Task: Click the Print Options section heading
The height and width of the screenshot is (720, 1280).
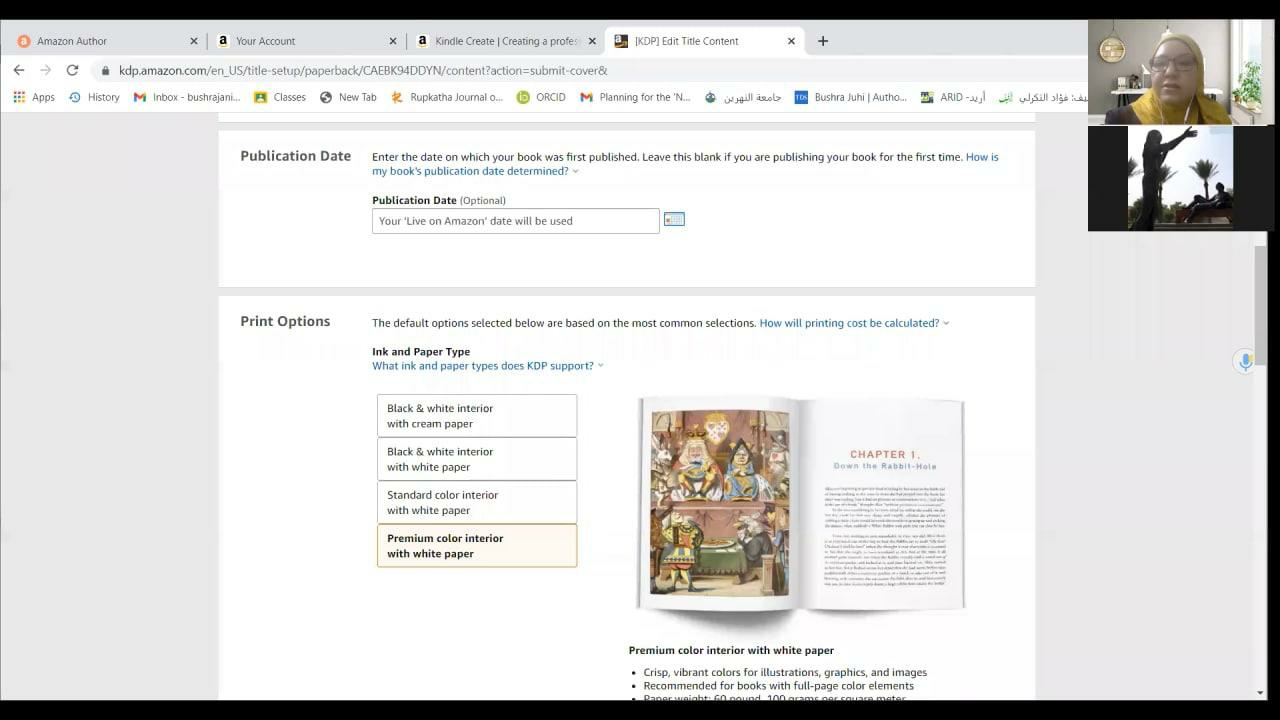Action: pyautogui.click(x=285, y=321)
